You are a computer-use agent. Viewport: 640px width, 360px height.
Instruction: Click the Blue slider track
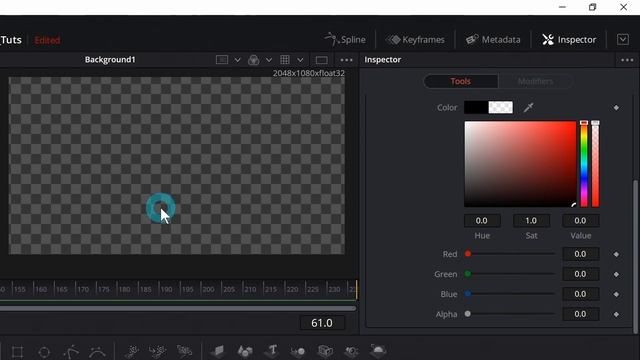click(x=510, y=294)
